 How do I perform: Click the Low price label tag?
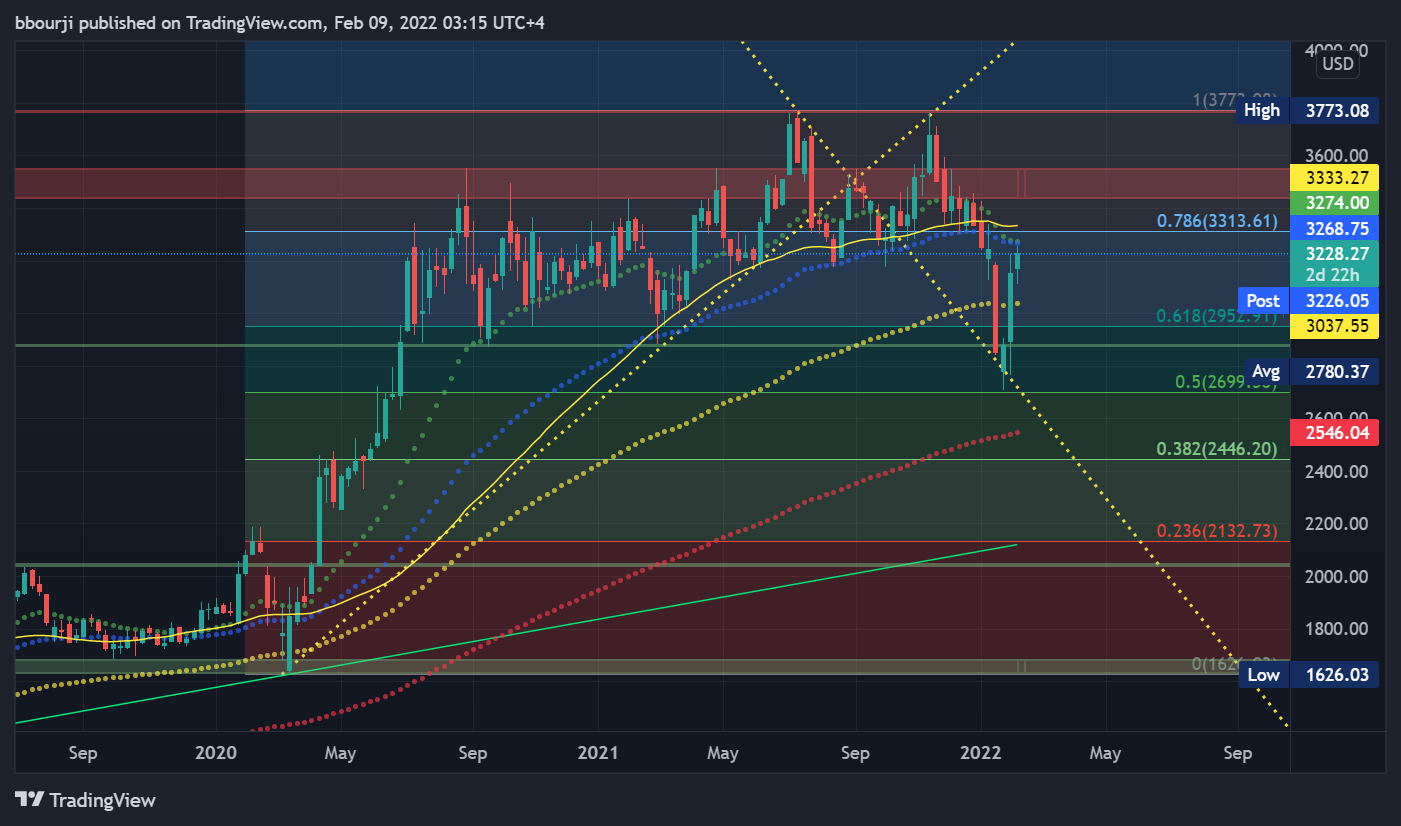(1263, 675)
